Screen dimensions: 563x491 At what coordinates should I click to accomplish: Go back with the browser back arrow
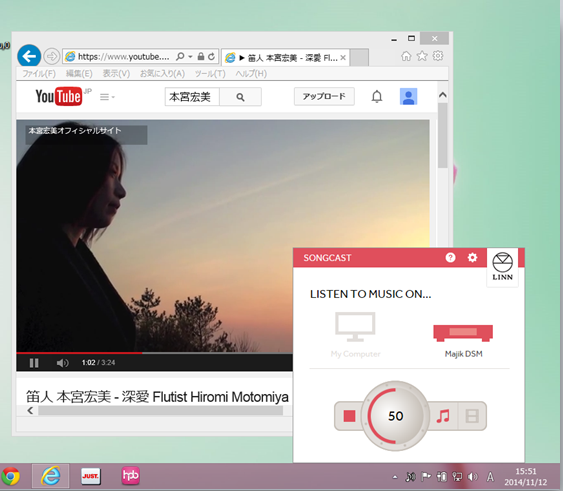point(29,56)
